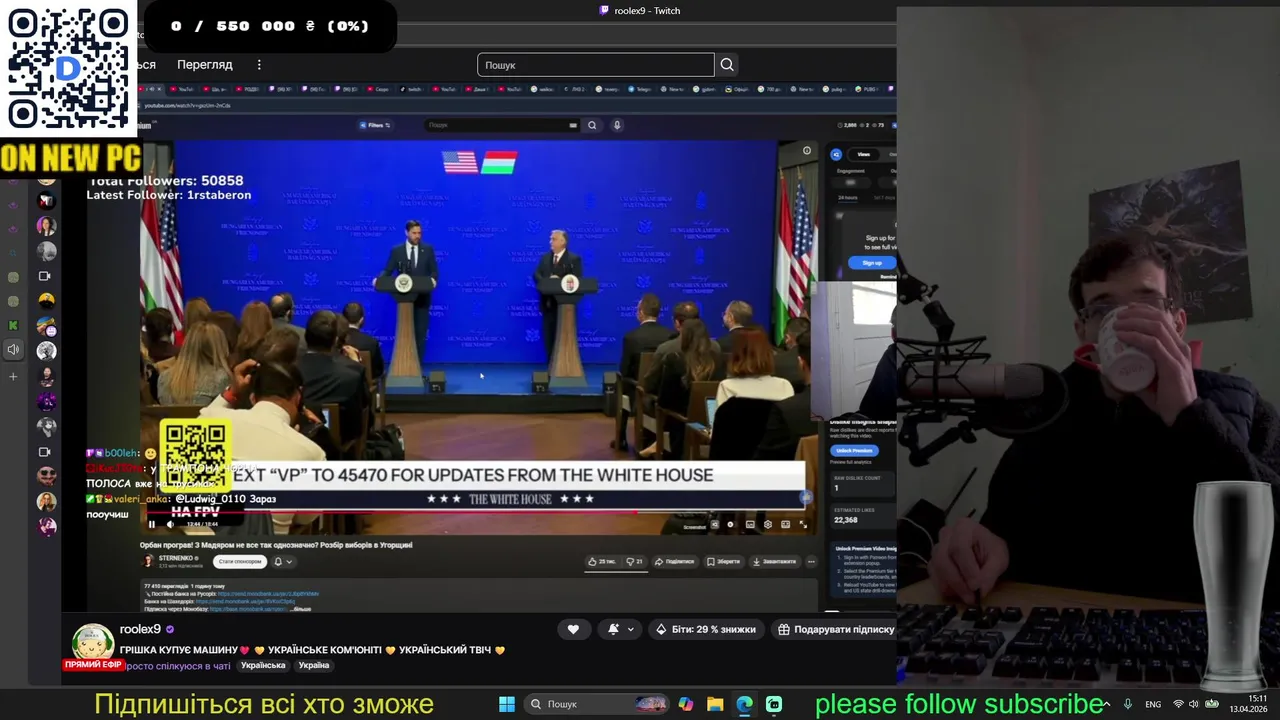The height and width of the screenshot is (720, 1280).
Task: Click the speaker icon in left sidebar
Action: click(13, 350)
